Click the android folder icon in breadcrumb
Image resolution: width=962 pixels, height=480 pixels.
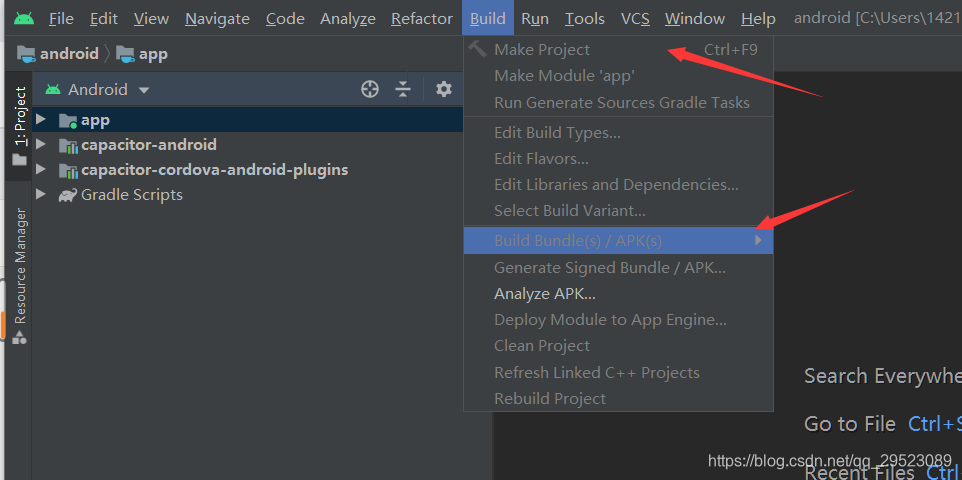click(26, 54)
